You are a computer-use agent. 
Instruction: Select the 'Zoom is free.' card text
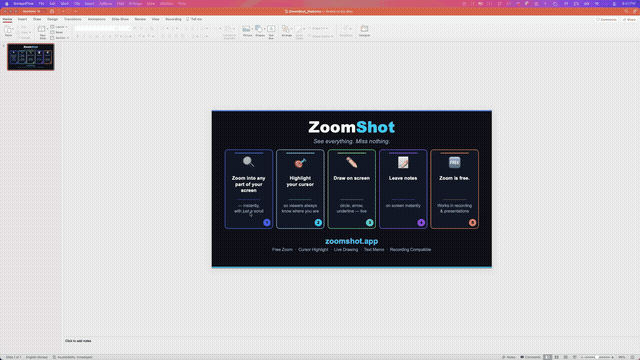454,178
